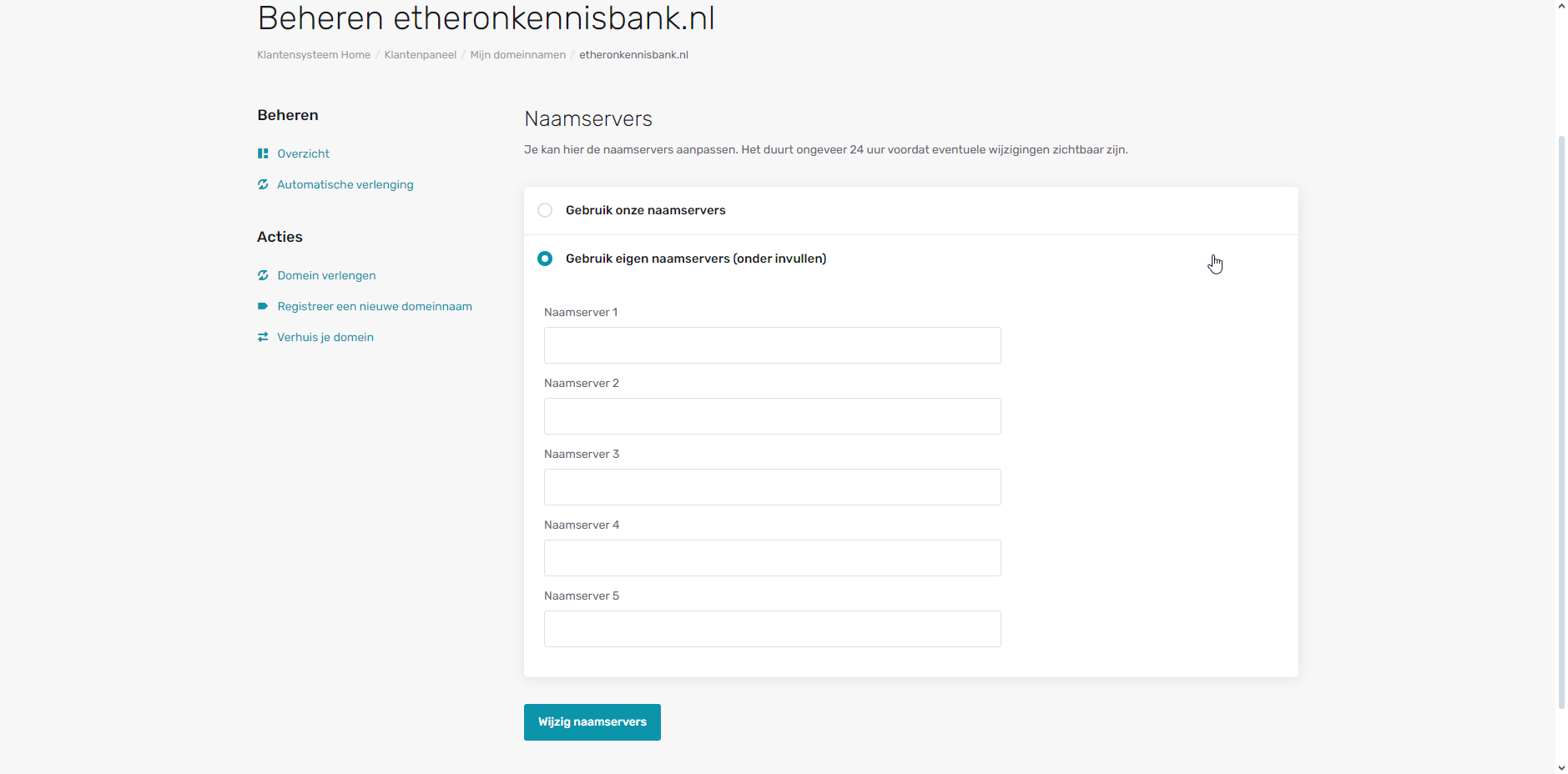Select the 'Gebruik onze naamservers' radio button
1568x774 pixels.
pyautogui.click(x=545, y=210)
